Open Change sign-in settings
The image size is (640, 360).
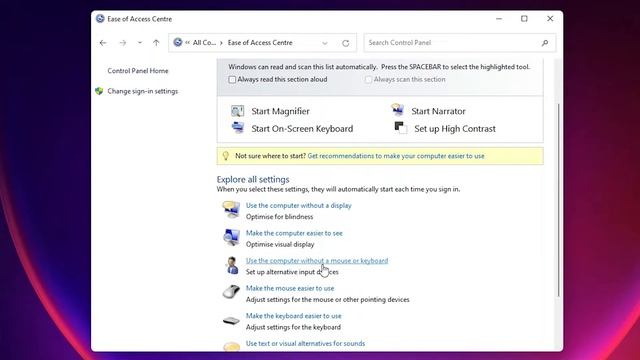tap(143, 91)
